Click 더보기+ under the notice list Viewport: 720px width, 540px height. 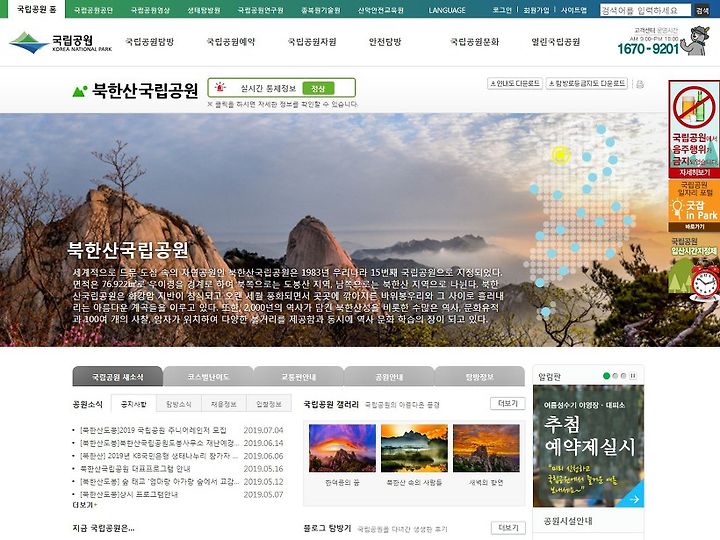tap(84, 505)
